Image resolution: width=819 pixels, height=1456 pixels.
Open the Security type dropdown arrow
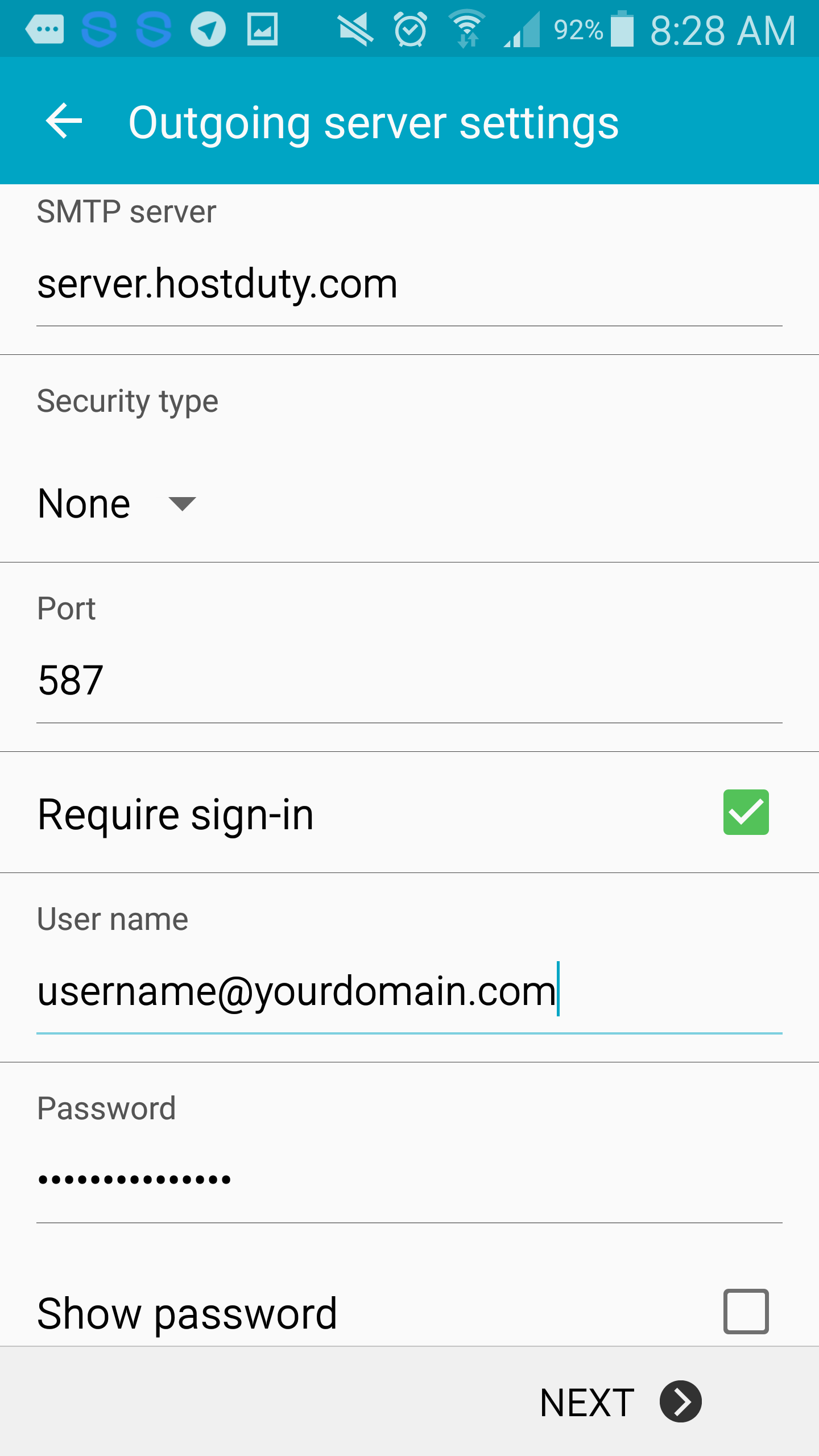click(x=182, y=504)
